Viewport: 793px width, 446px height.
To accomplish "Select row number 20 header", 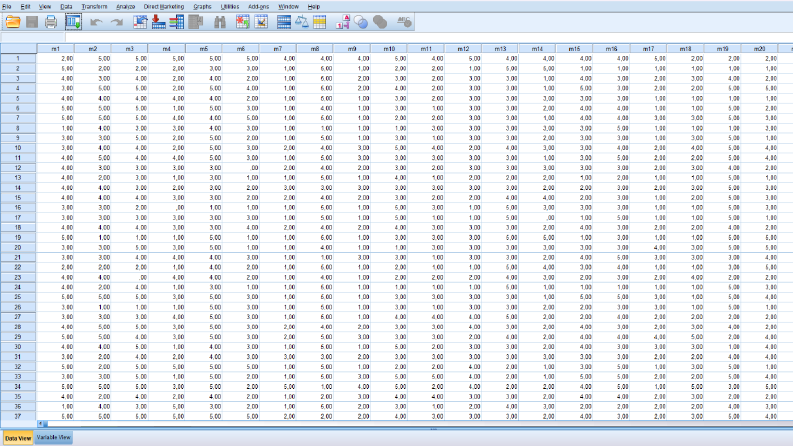I will [18, 247].
